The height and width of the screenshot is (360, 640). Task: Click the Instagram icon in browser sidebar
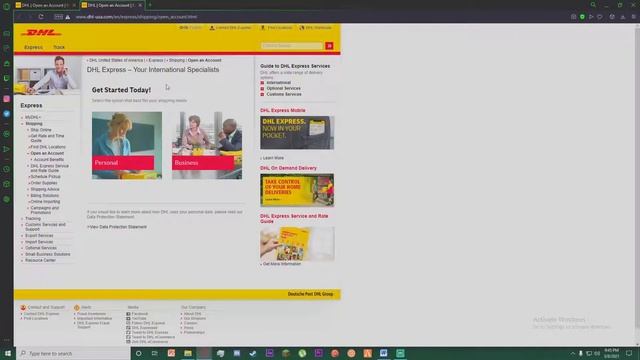(7, 99)
